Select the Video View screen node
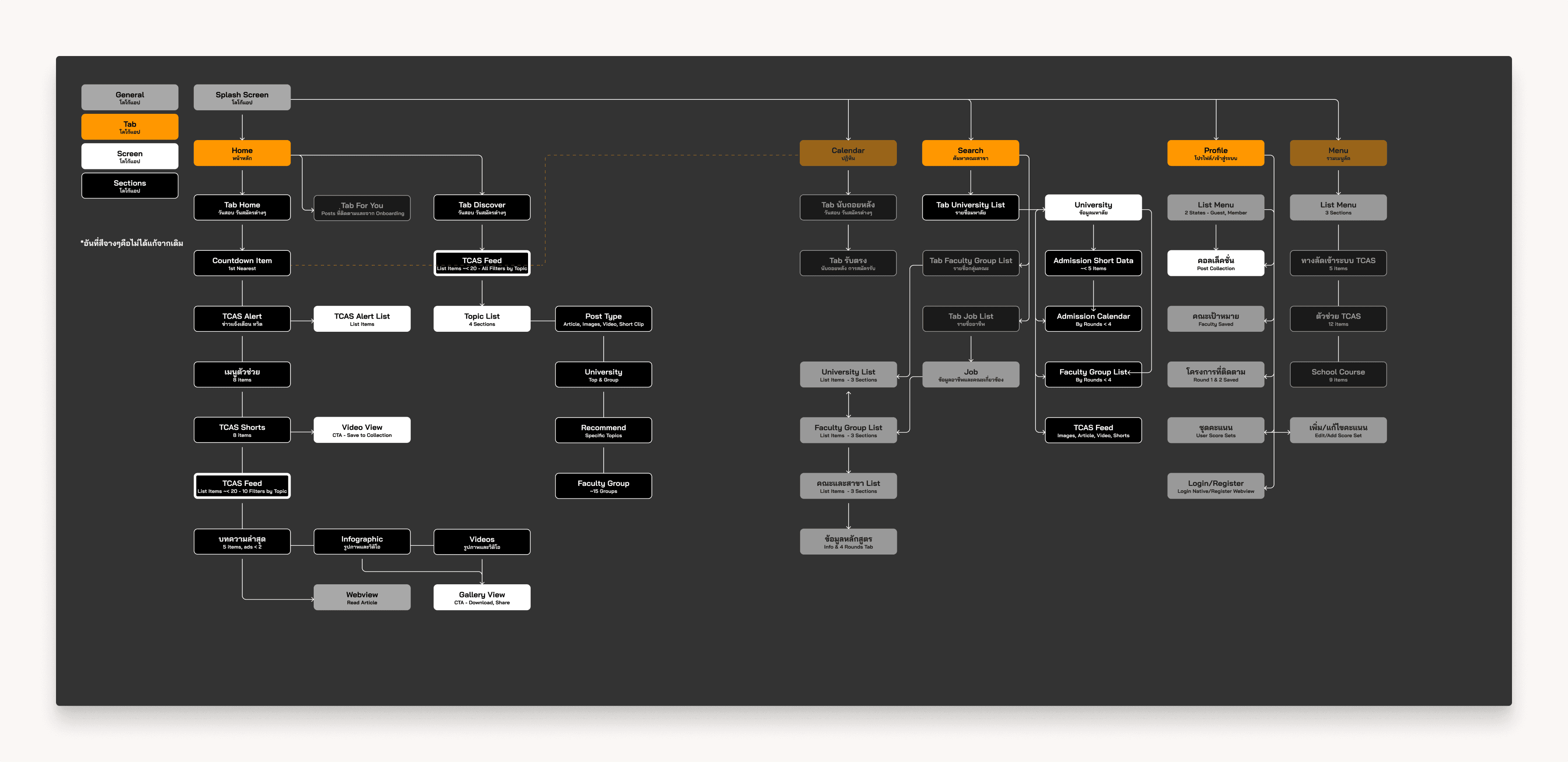 click(361, 430)
